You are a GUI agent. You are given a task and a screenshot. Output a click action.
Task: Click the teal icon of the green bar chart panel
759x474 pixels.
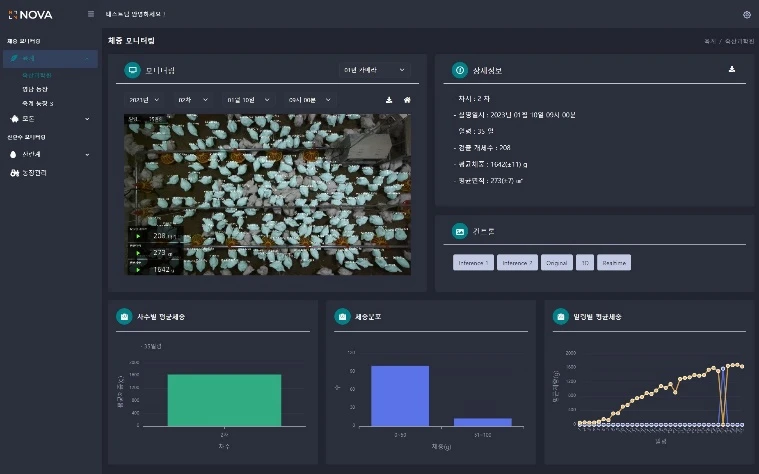(124, 317)
